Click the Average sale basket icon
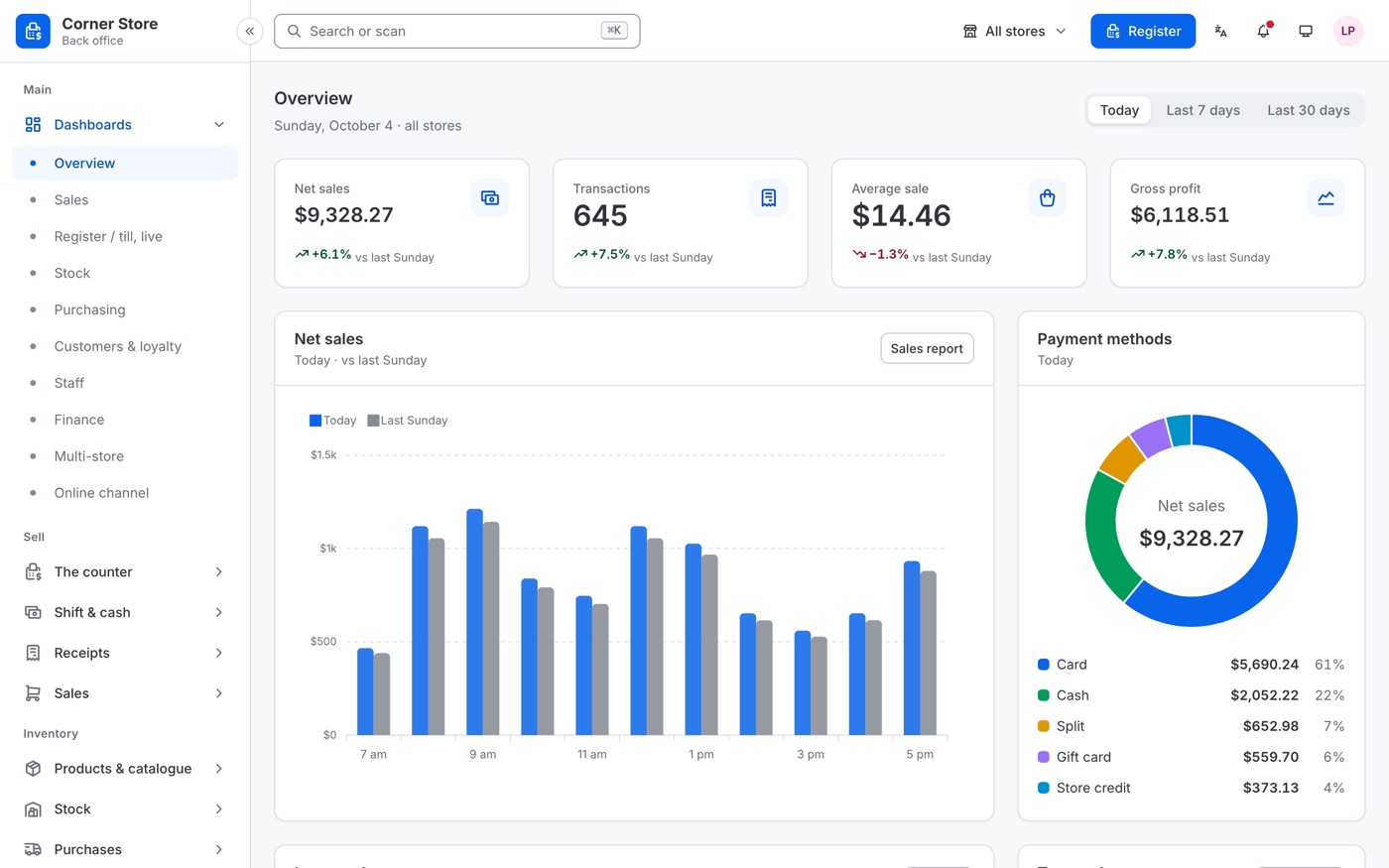The image size is (1389, 868). pos(1047,198)
